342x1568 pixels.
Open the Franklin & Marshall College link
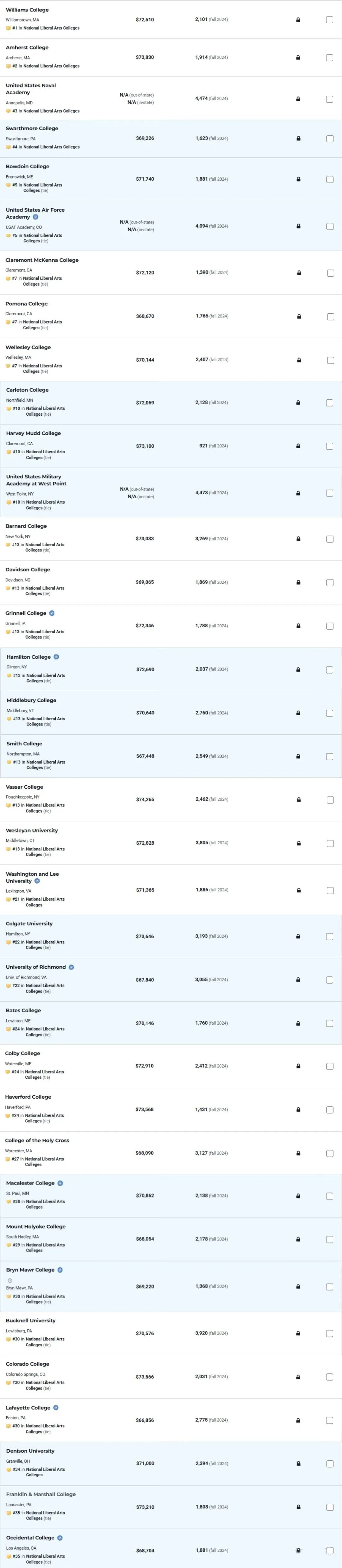[41, 1494]
